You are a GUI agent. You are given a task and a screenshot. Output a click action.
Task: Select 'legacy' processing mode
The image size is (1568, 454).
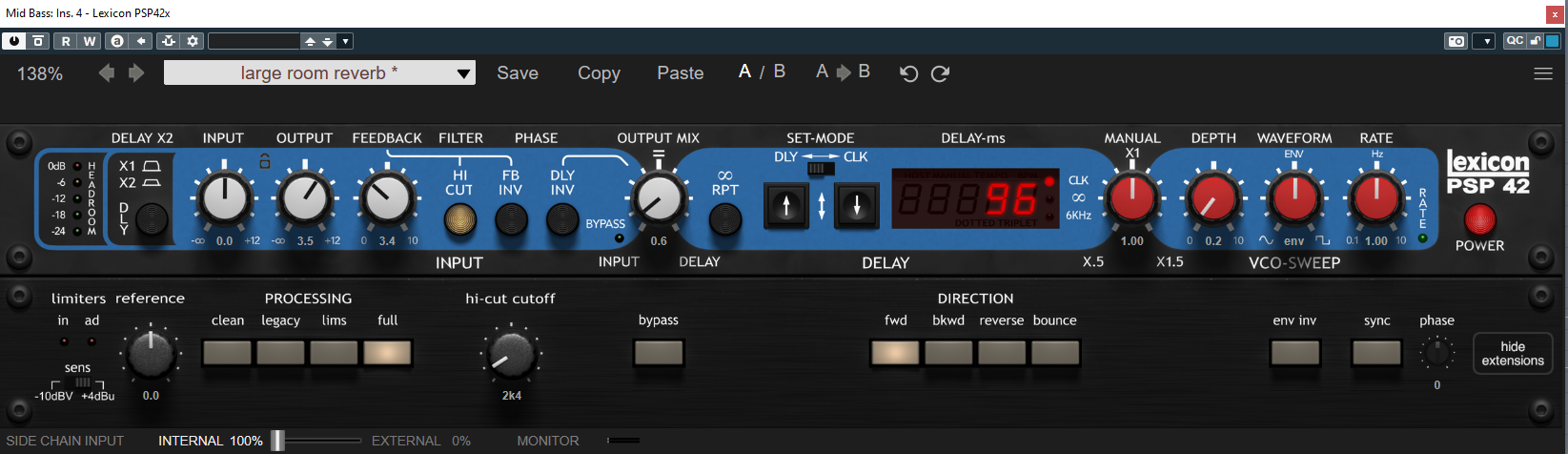(281, 352)
